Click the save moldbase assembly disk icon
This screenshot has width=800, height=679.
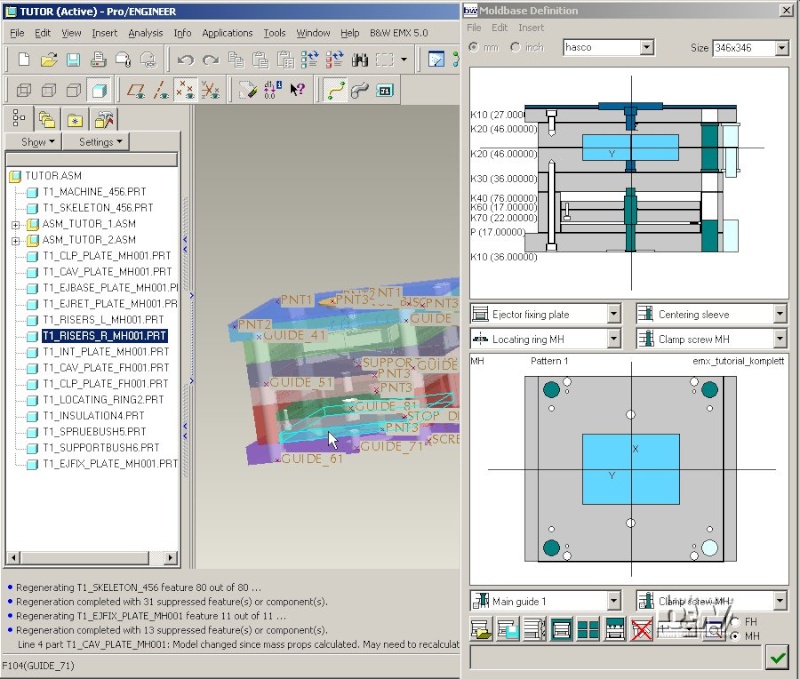click(x=508, y=629)
